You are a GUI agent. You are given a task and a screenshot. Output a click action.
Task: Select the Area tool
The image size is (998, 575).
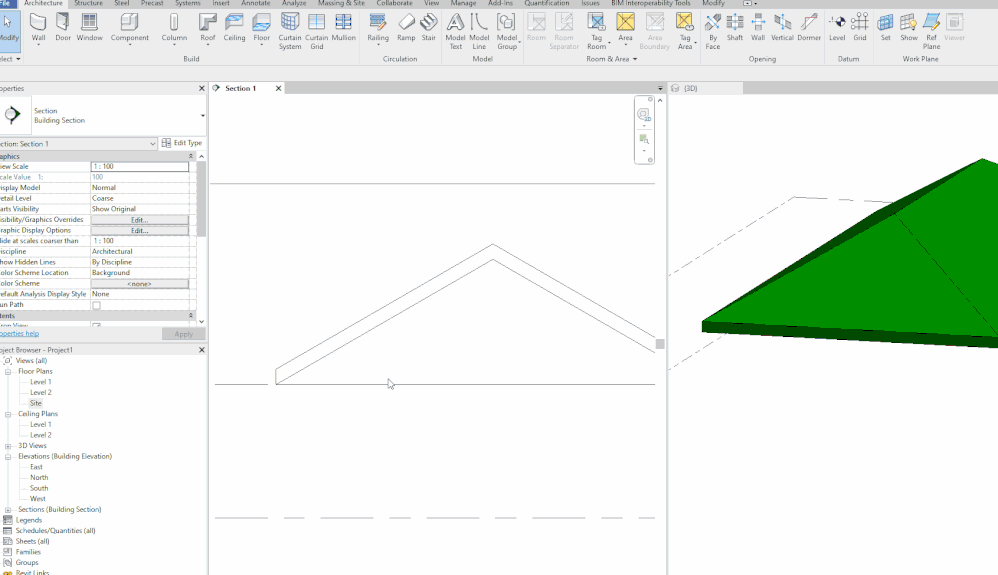click(626, 28)
